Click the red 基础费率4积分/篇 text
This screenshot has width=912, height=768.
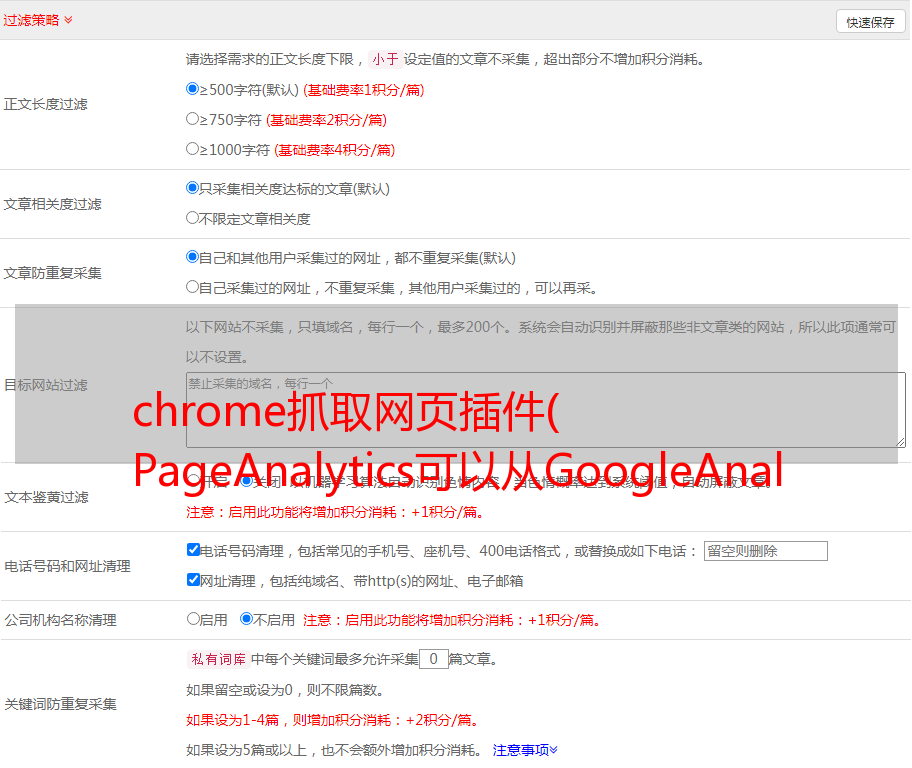(x=334, y=150)
